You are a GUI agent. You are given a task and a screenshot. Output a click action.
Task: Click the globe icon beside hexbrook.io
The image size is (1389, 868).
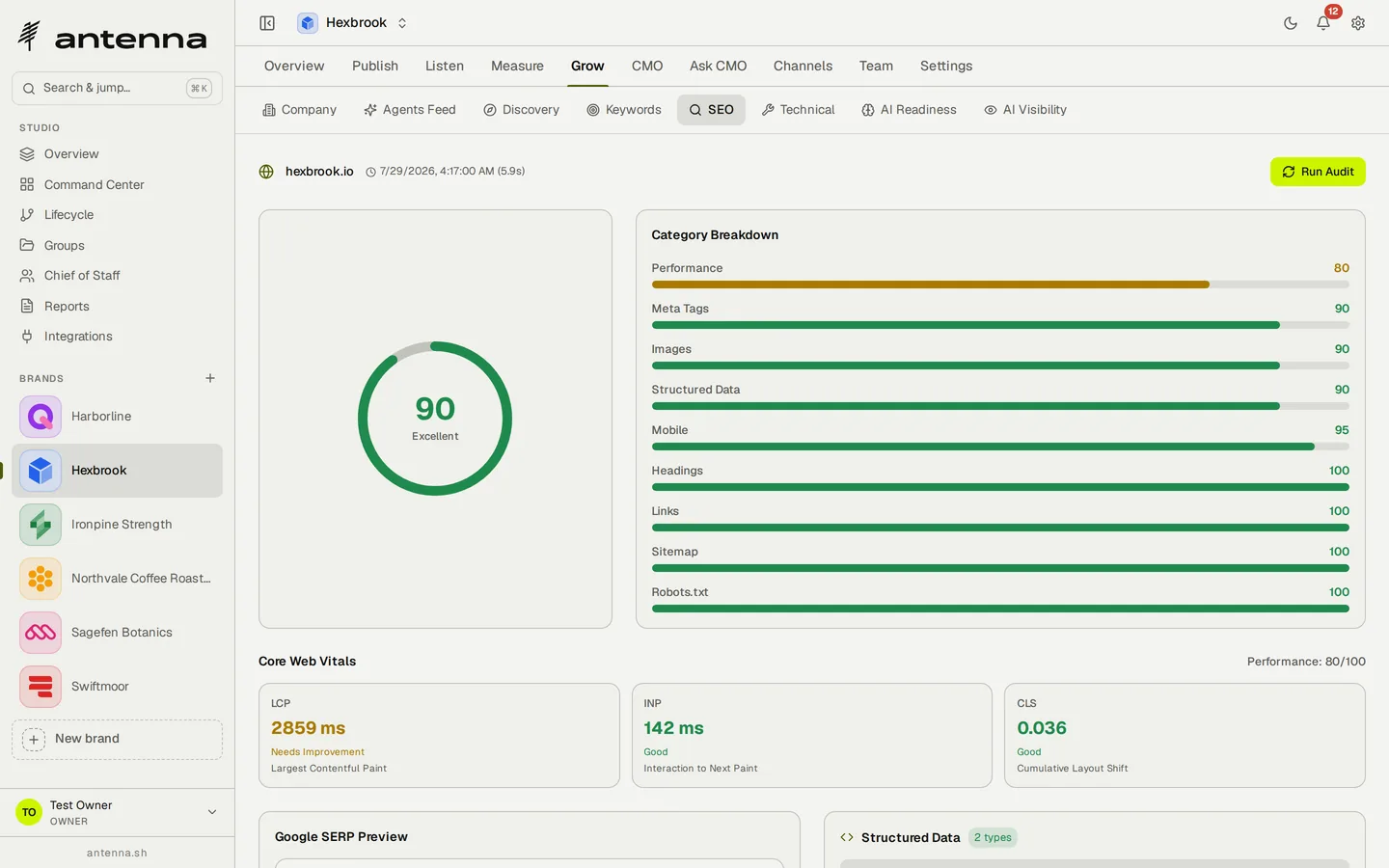pos(266,172)
